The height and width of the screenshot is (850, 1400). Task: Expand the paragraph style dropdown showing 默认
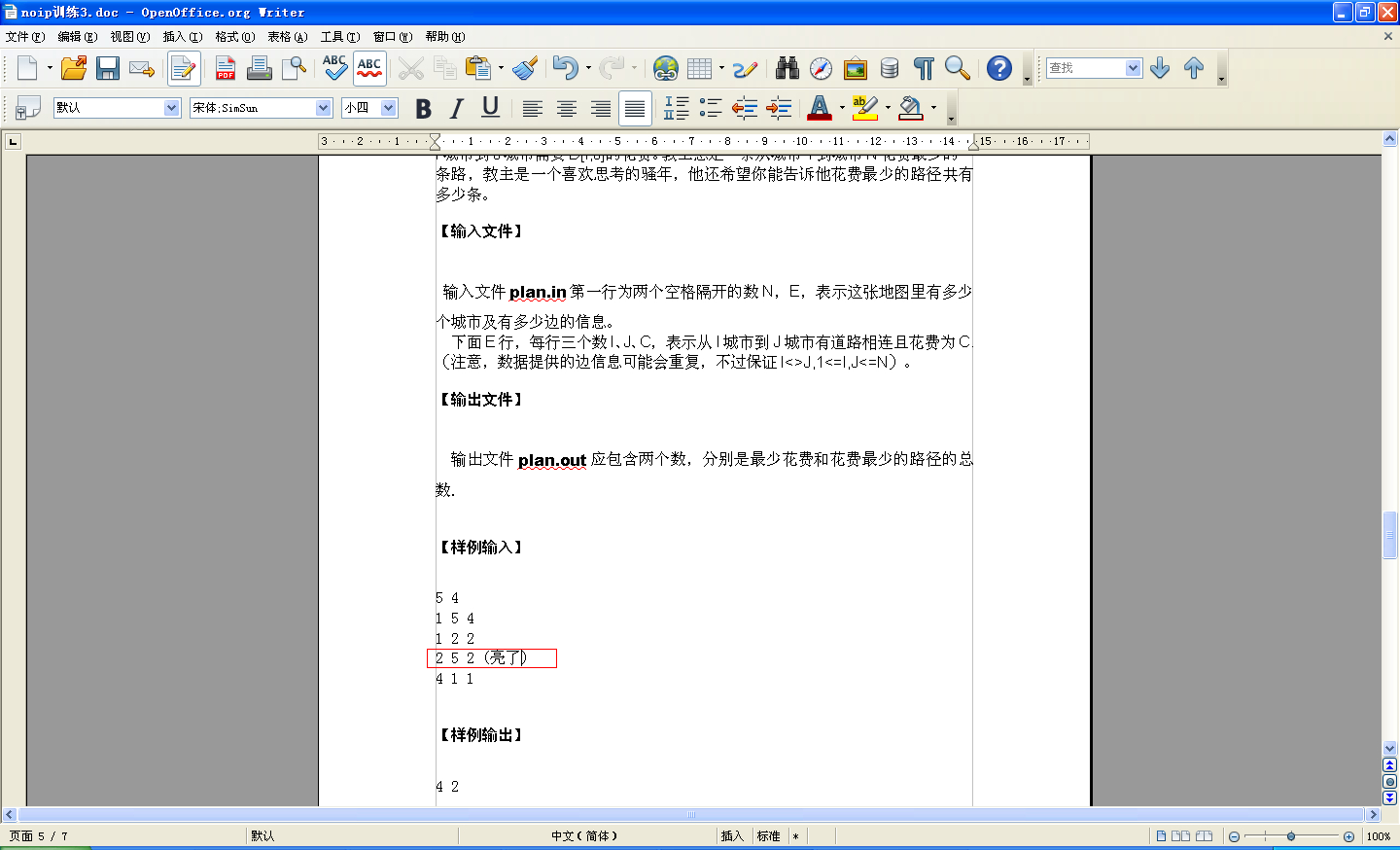pyautogui.click(x=172, y=108)
